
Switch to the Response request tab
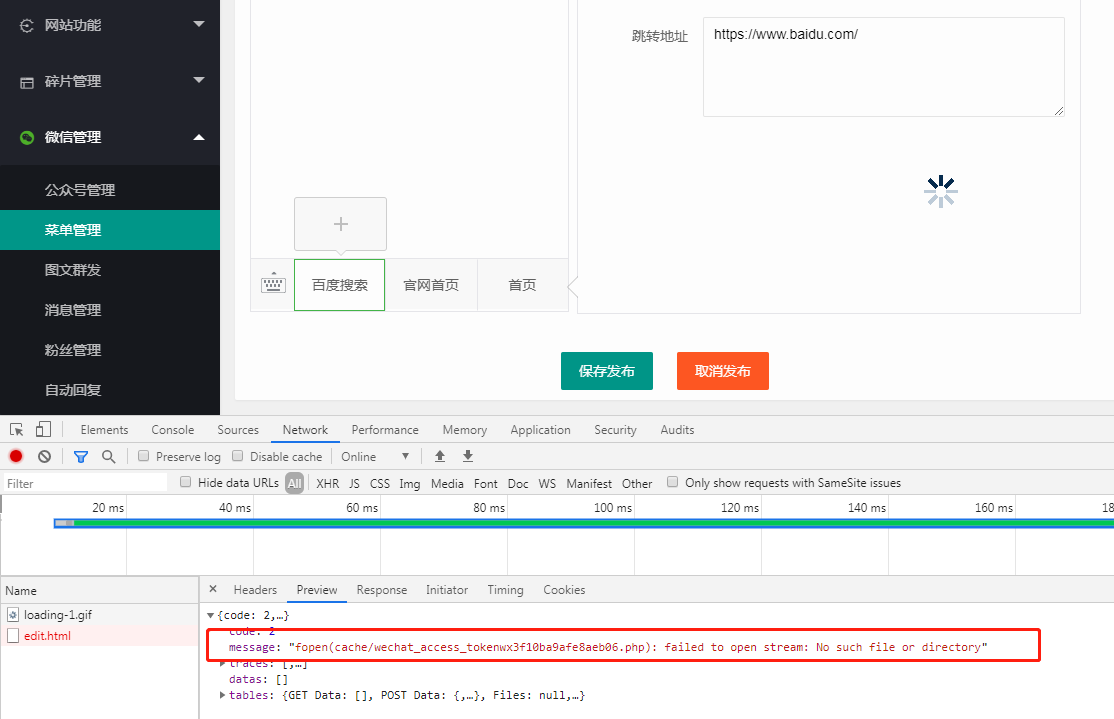pyautogui.click(x=382, y=590)
